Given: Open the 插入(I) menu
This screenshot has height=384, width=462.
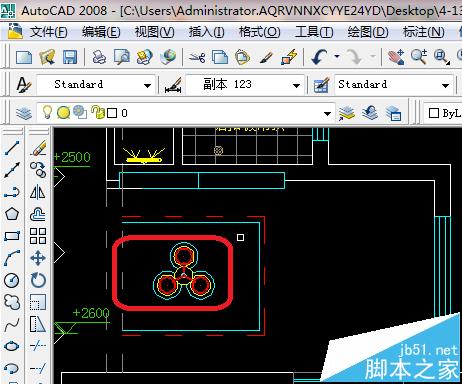Looking at the screenshot, I should (206, 32).
